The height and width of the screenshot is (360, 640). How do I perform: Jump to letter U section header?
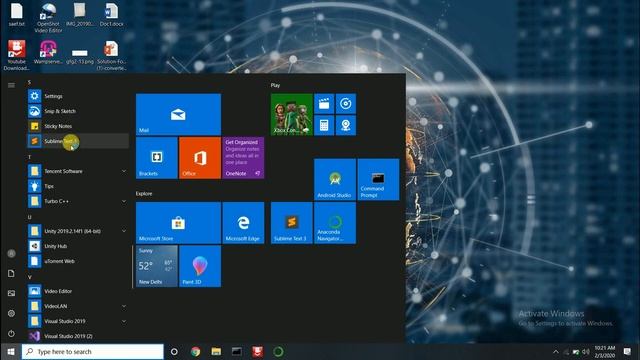tap(29, 217)
